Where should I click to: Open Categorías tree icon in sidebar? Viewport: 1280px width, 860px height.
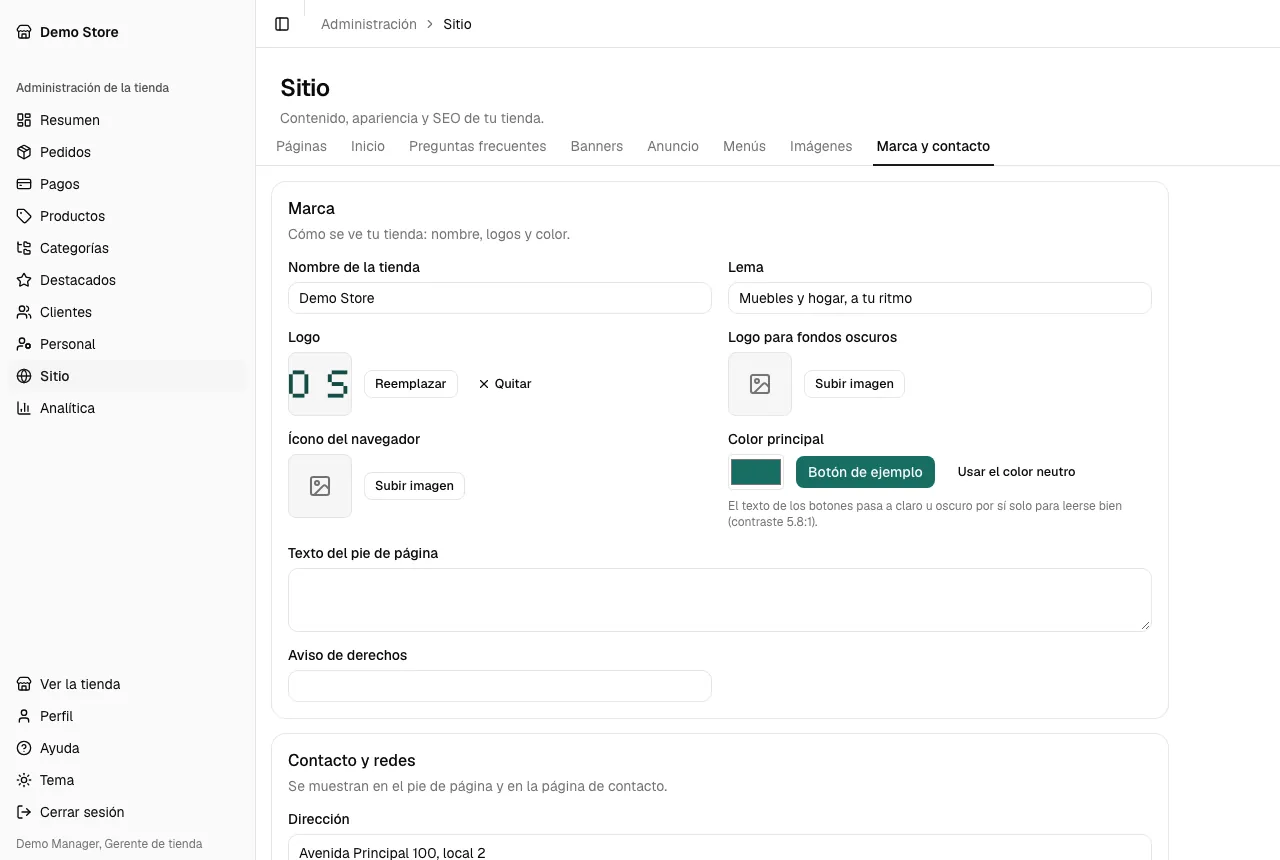pos(24,248)
